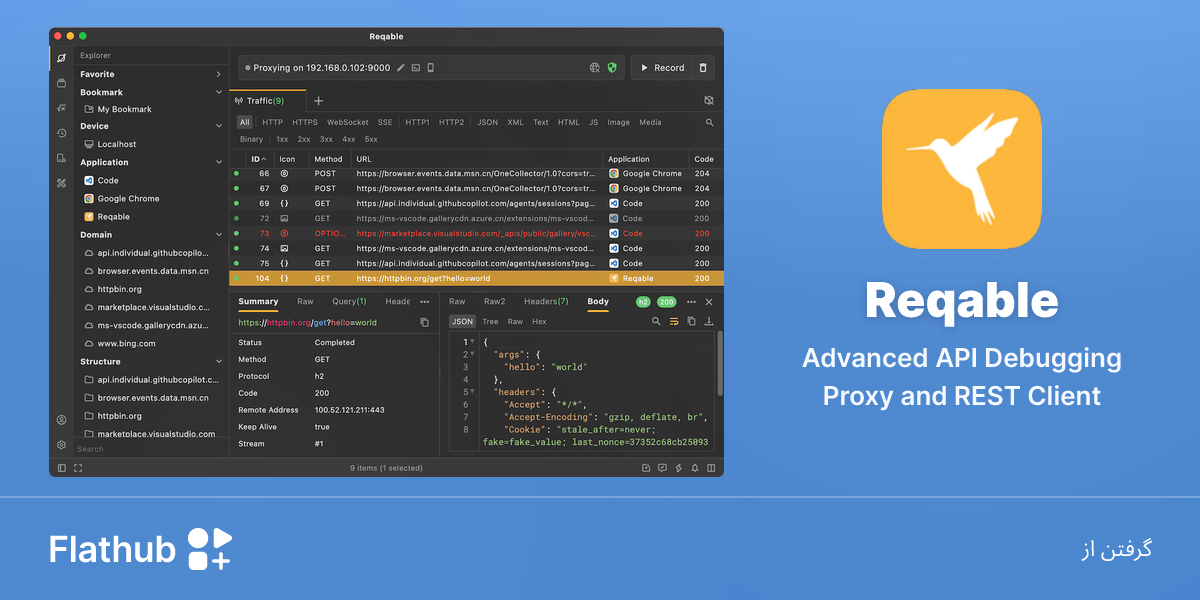
Task: Click the trash icon beside Record
Action: pos(703,68)
